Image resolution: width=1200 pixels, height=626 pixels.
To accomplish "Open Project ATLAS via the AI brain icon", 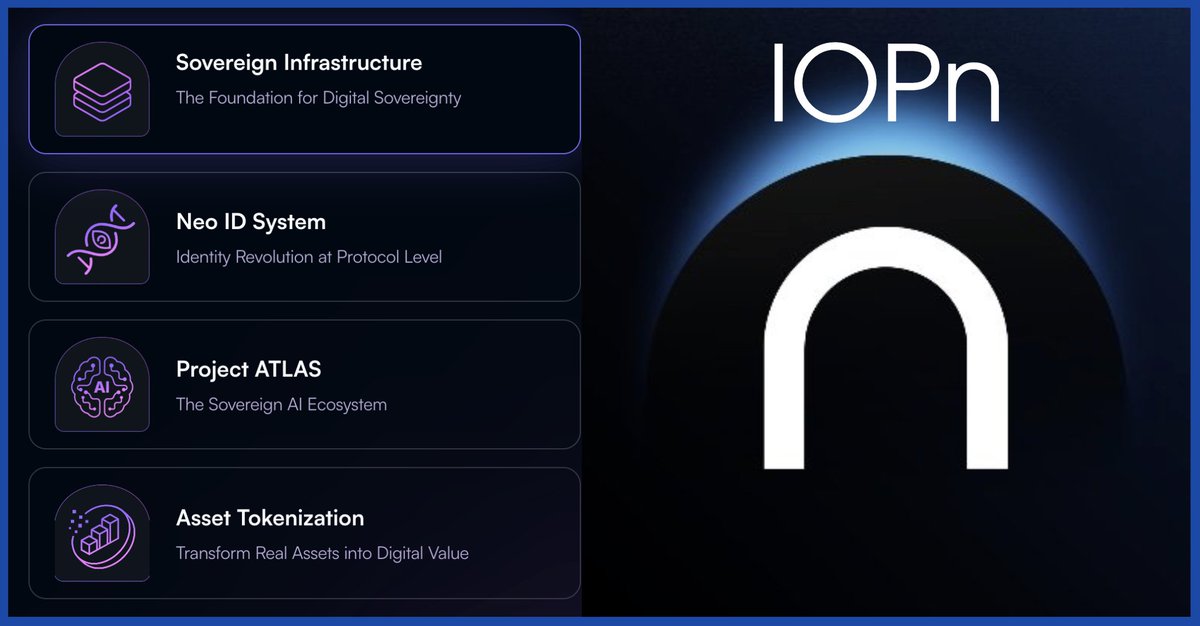I will point(100,384).
